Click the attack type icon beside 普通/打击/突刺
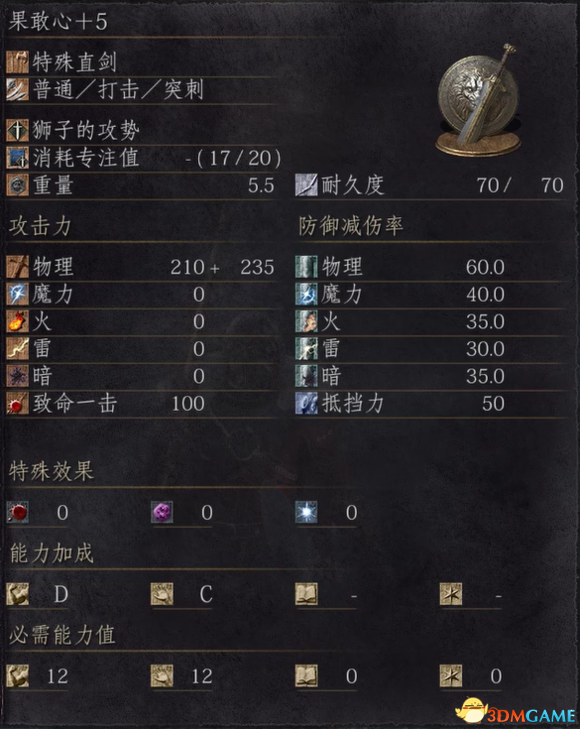 pos(18,90)
